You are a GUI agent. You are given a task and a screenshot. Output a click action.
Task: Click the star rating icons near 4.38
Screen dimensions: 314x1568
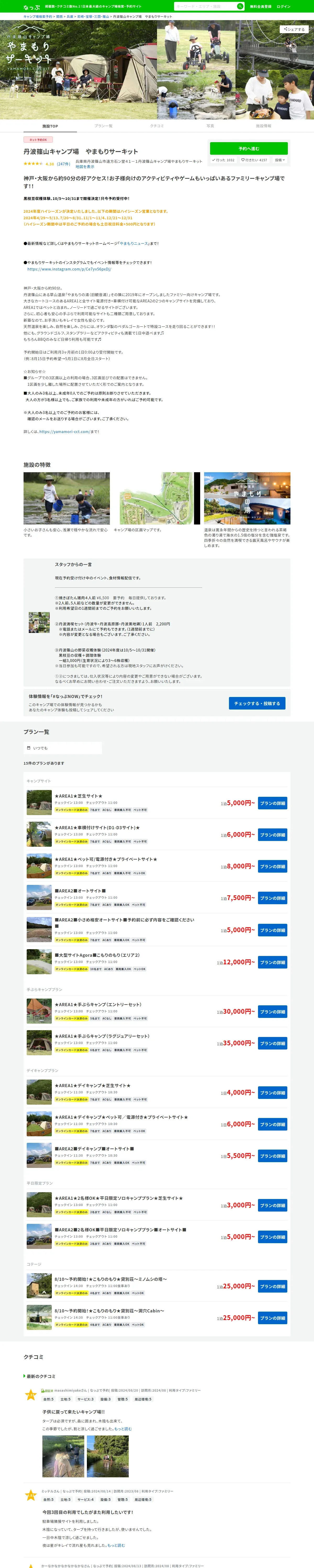[x=33, y=164]
